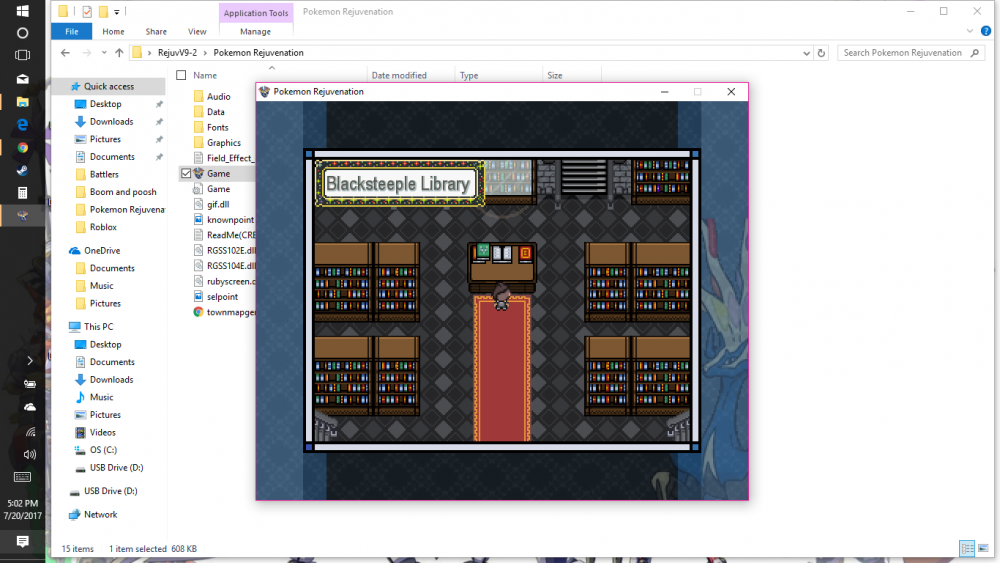Open the File menu tab
1000x563 pixels.
(x=71, y=31)
